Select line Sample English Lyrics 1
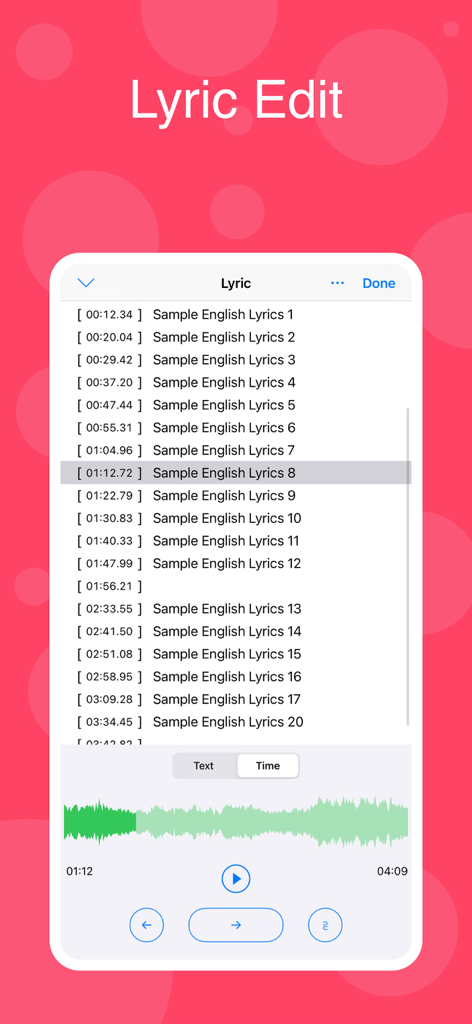 223,315
